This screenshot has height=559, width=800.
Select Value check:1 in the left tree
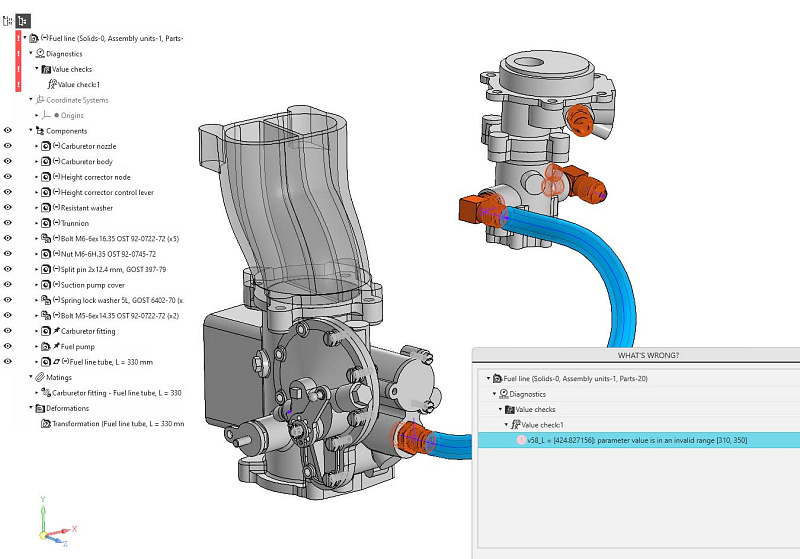click(78, 85)
